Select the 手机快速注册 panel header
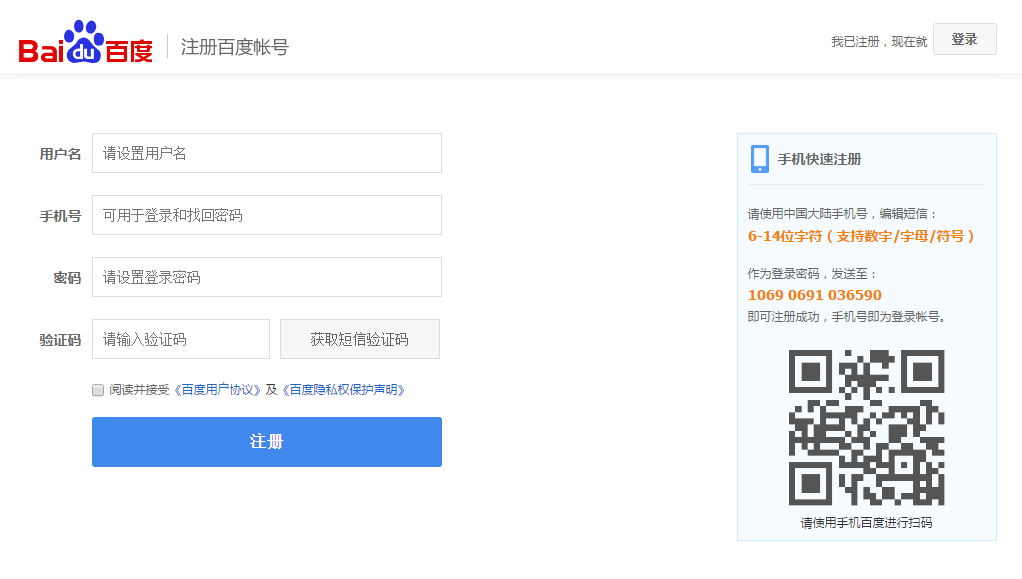The height and width of the screenshot is (579, 1022). coord(820,157)
